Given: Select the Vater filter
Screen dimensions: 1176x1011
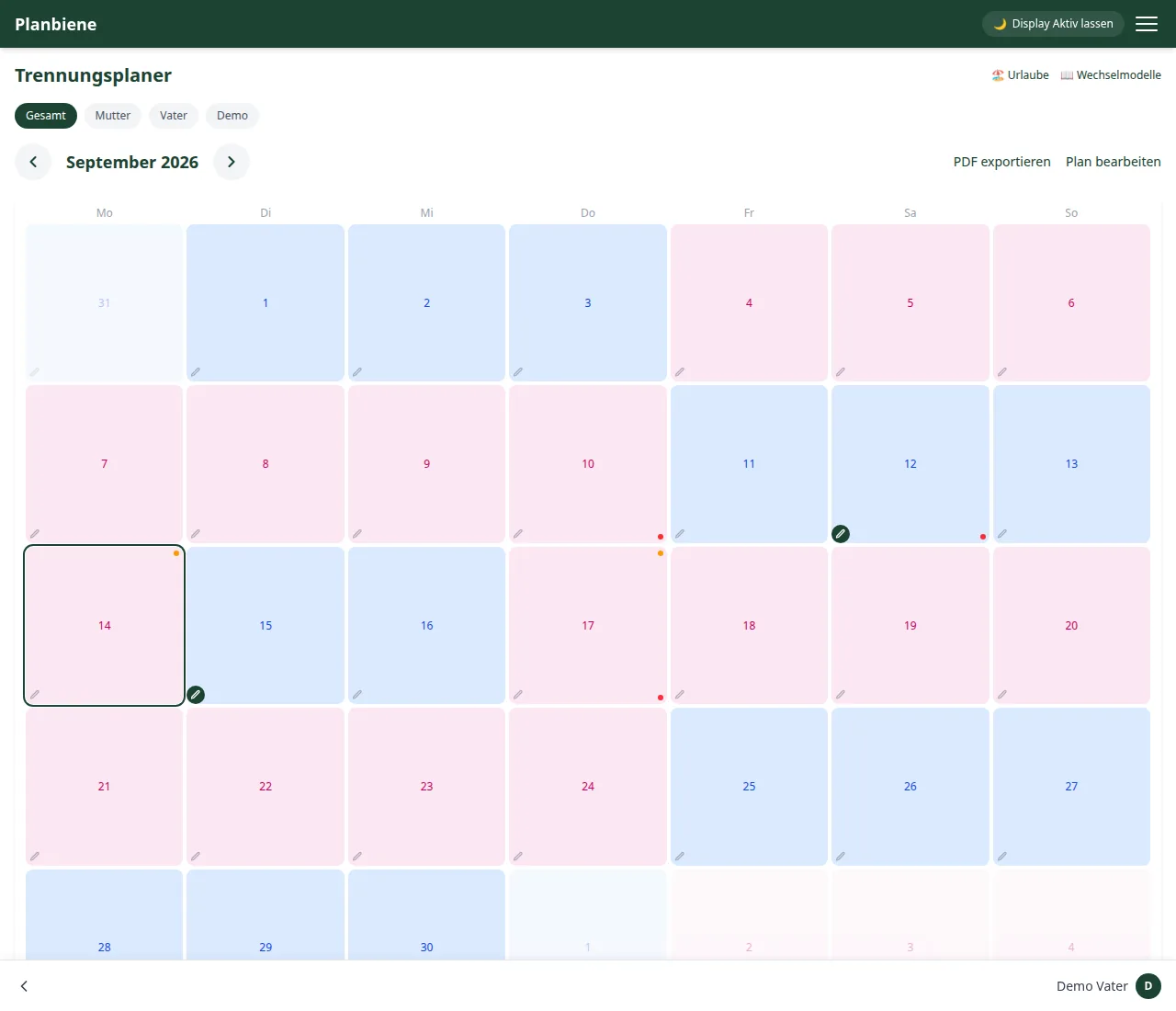Looking at the screenshot, I should point(174,116).
